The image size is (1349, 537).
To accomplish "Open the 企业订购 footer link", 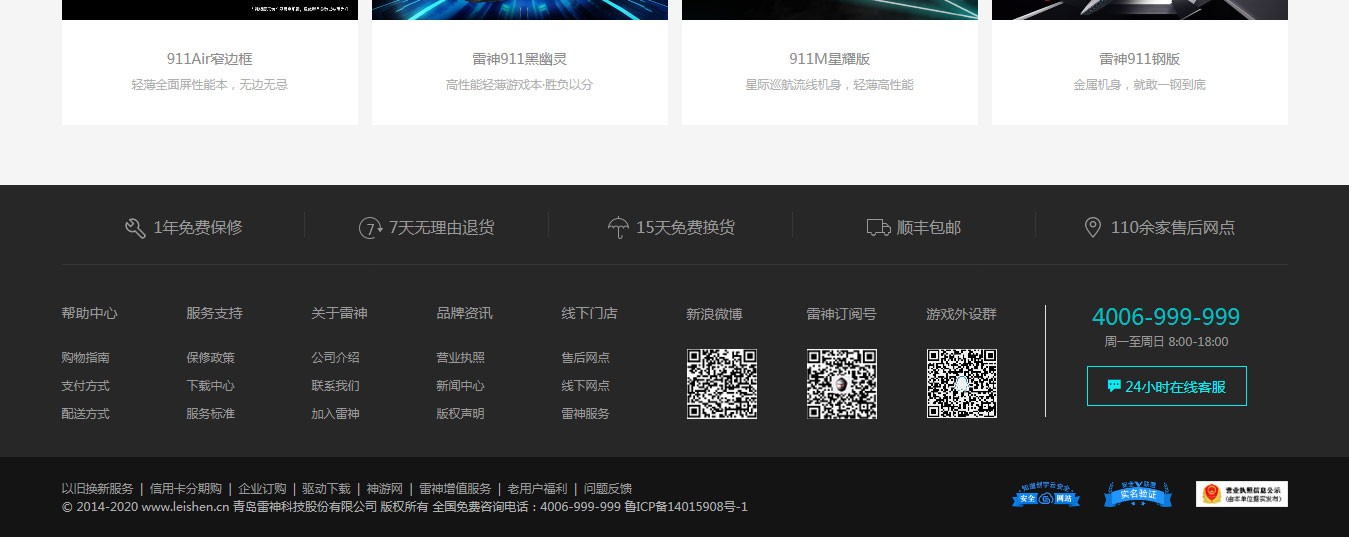I will [x=262, y=489].
